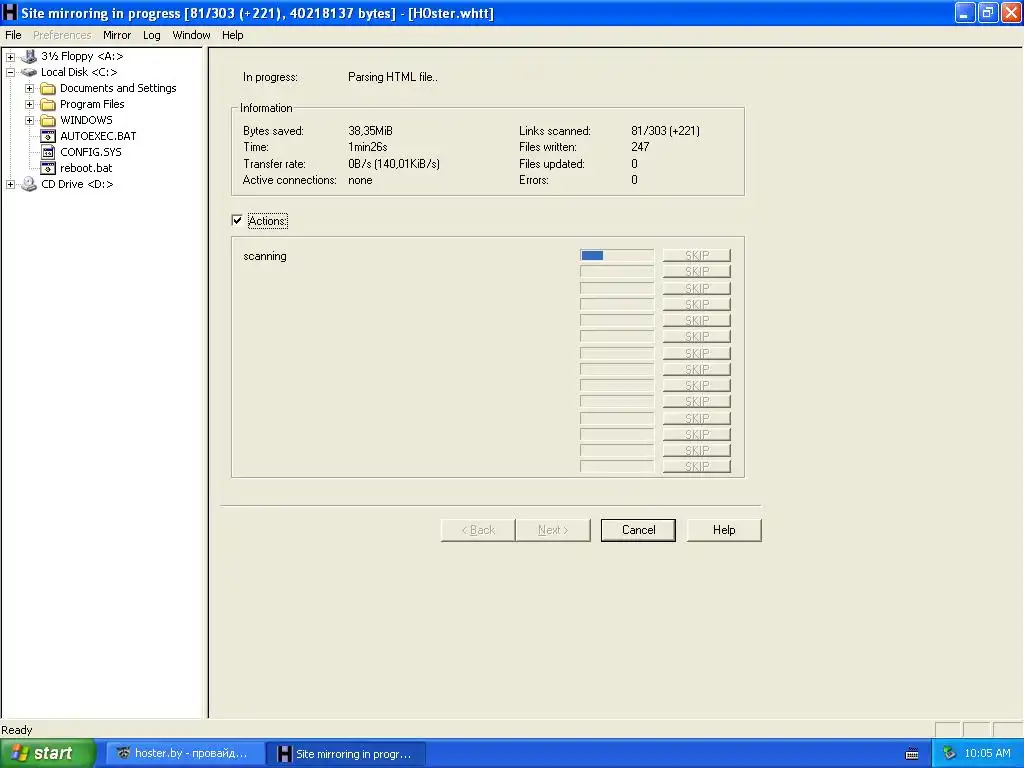
Task: Open the Log menu
Action: [x=152, y=35]
